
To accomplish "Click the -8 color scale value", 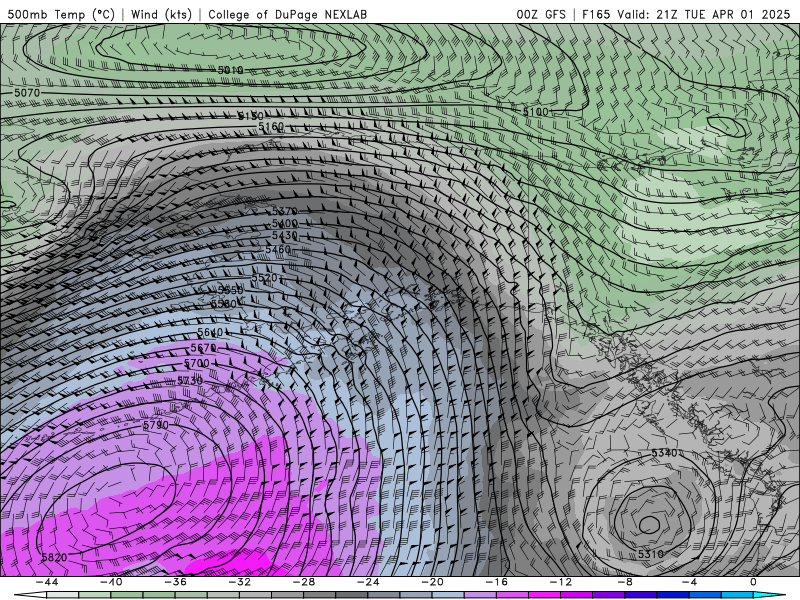I will click(x=625, y=582).
